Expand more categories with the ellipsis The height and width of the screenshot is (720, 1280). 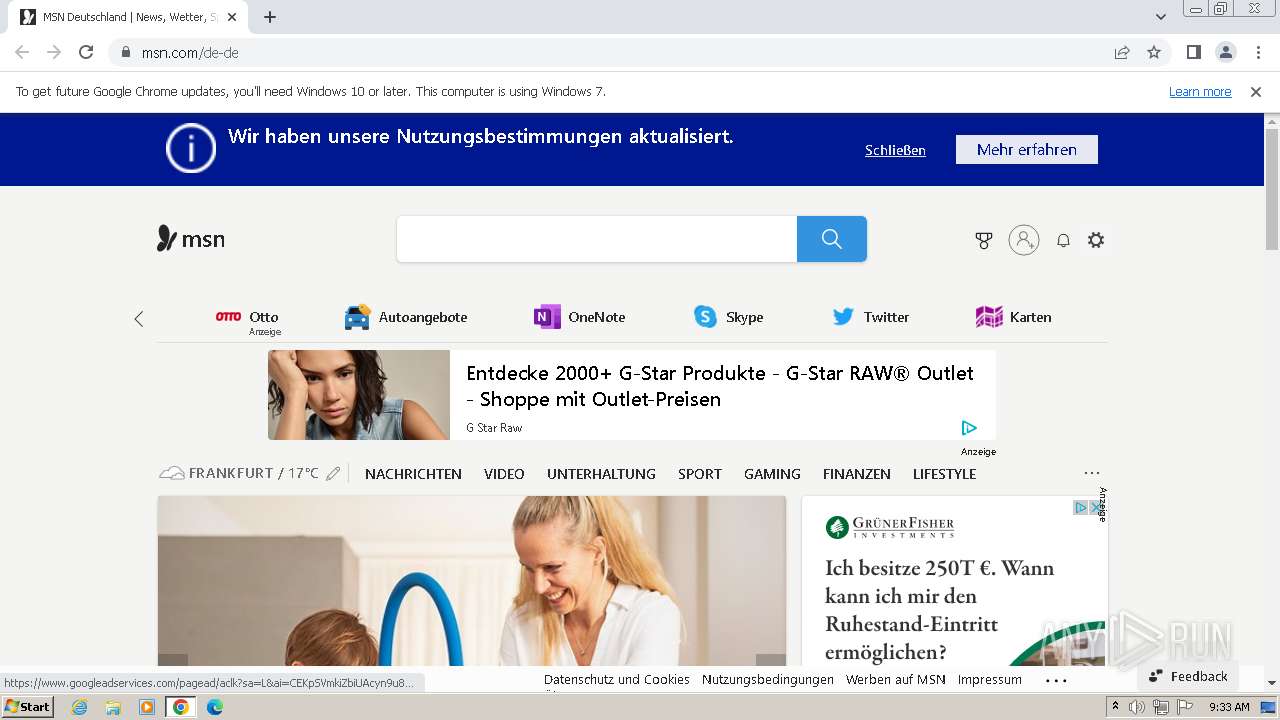[1092, 473]
